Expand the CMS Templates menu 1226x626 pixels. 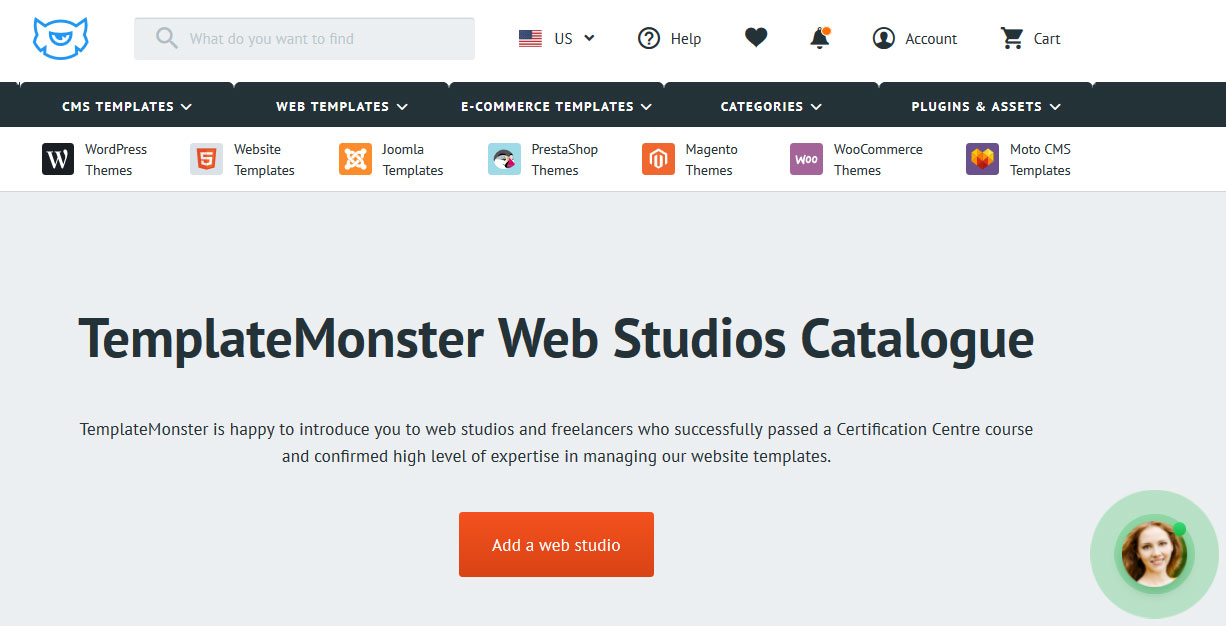pyautogui.click(x=127, y=106)
